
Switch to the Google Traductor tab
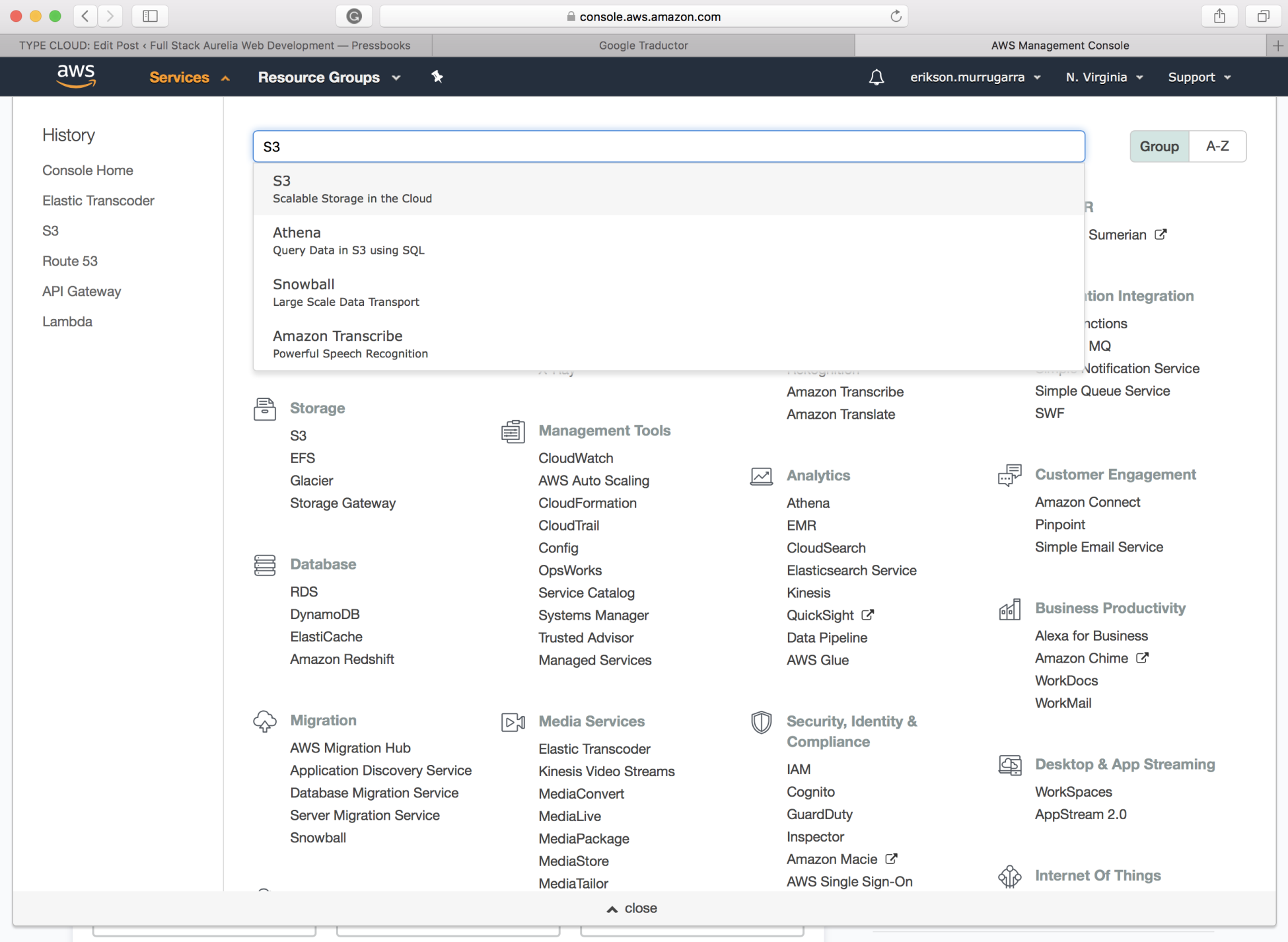tap(643, 46)
